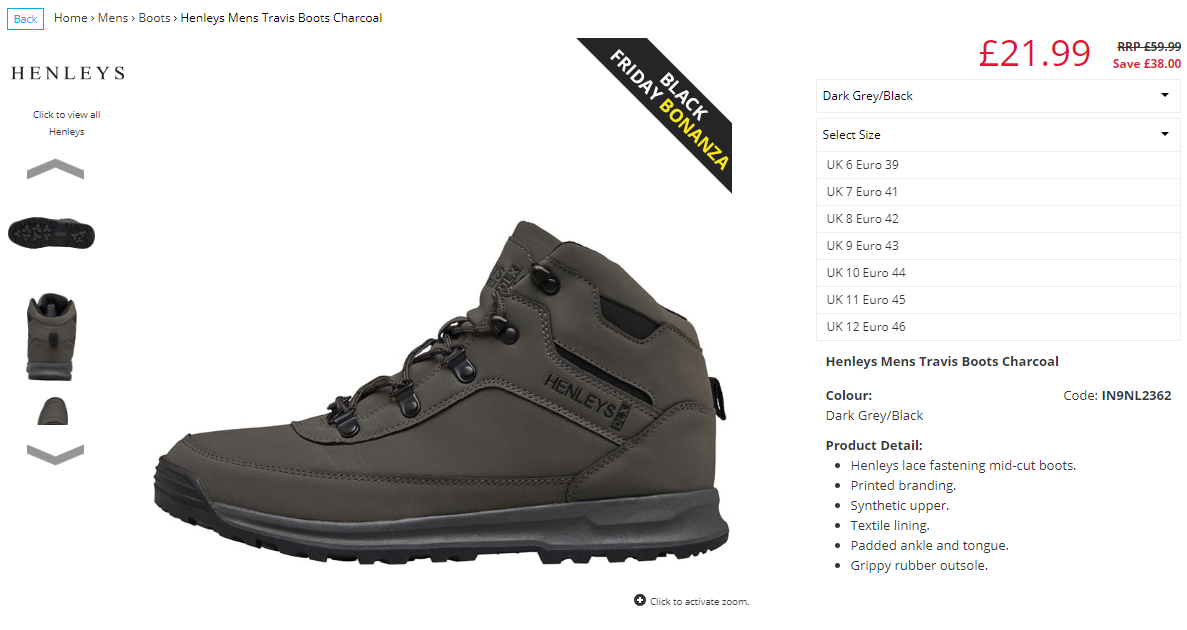1187x630 pixels.
Task: Collapse the Select Size dropdown
Action: (x=998, y=135)
